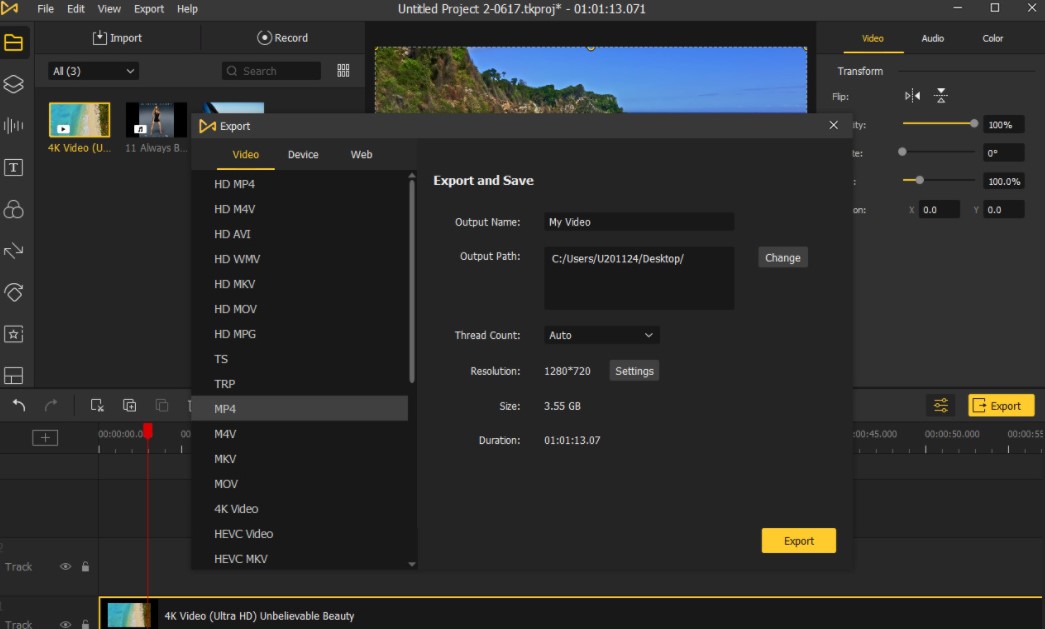Screen dimensions: 1045x629
Task: Open the Thread Count Auto dropdown
Action: (601, 335)
